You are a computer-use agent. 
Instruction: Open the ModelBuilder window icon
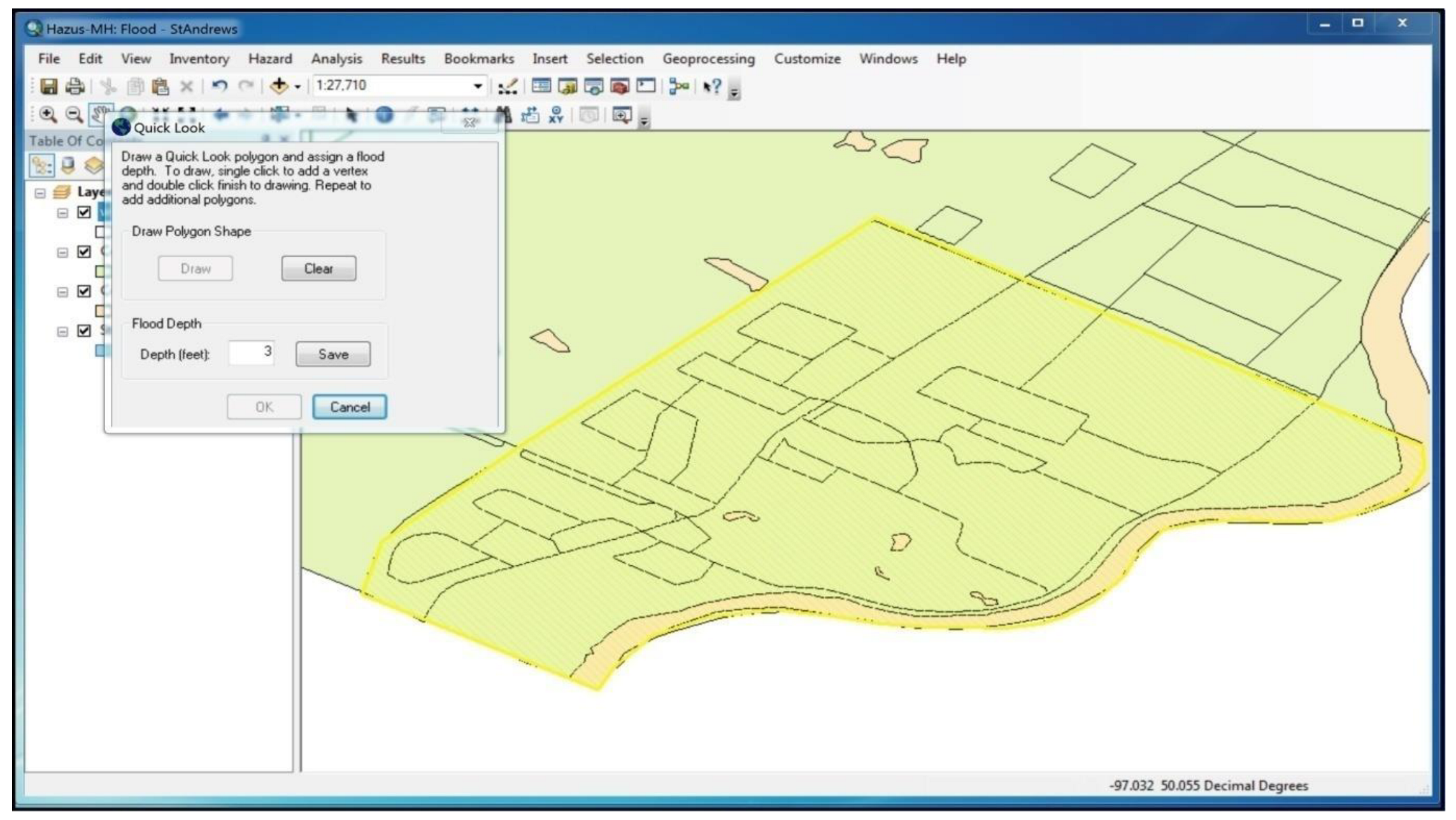[x=679, y=86]
